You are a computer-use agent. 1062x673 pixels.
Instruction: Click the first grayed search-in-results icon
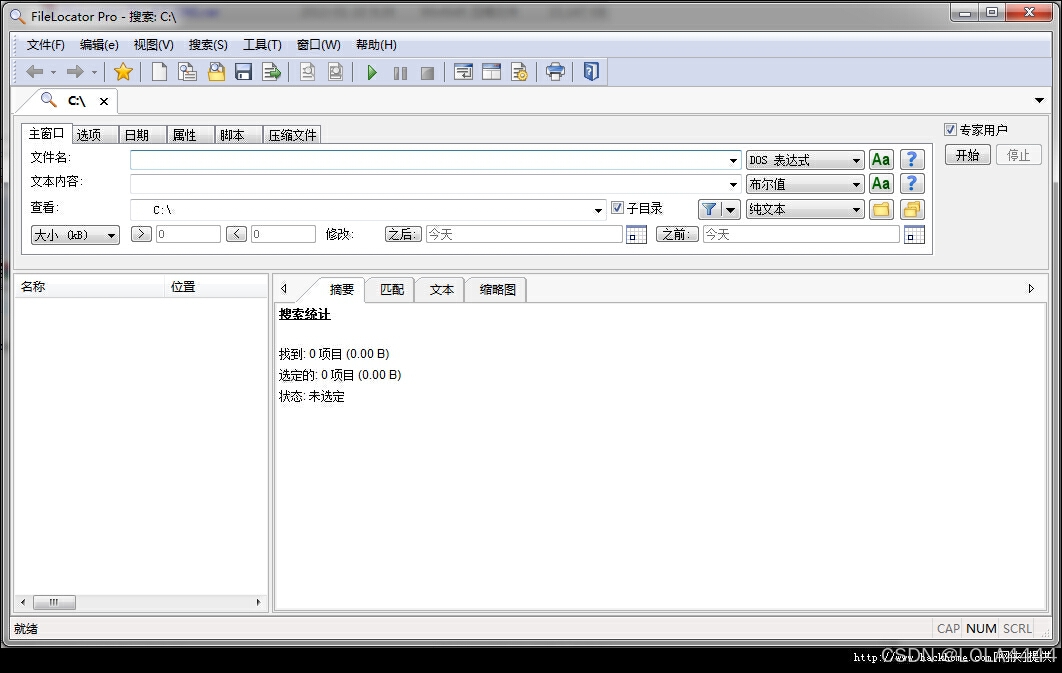coord(307,72)
